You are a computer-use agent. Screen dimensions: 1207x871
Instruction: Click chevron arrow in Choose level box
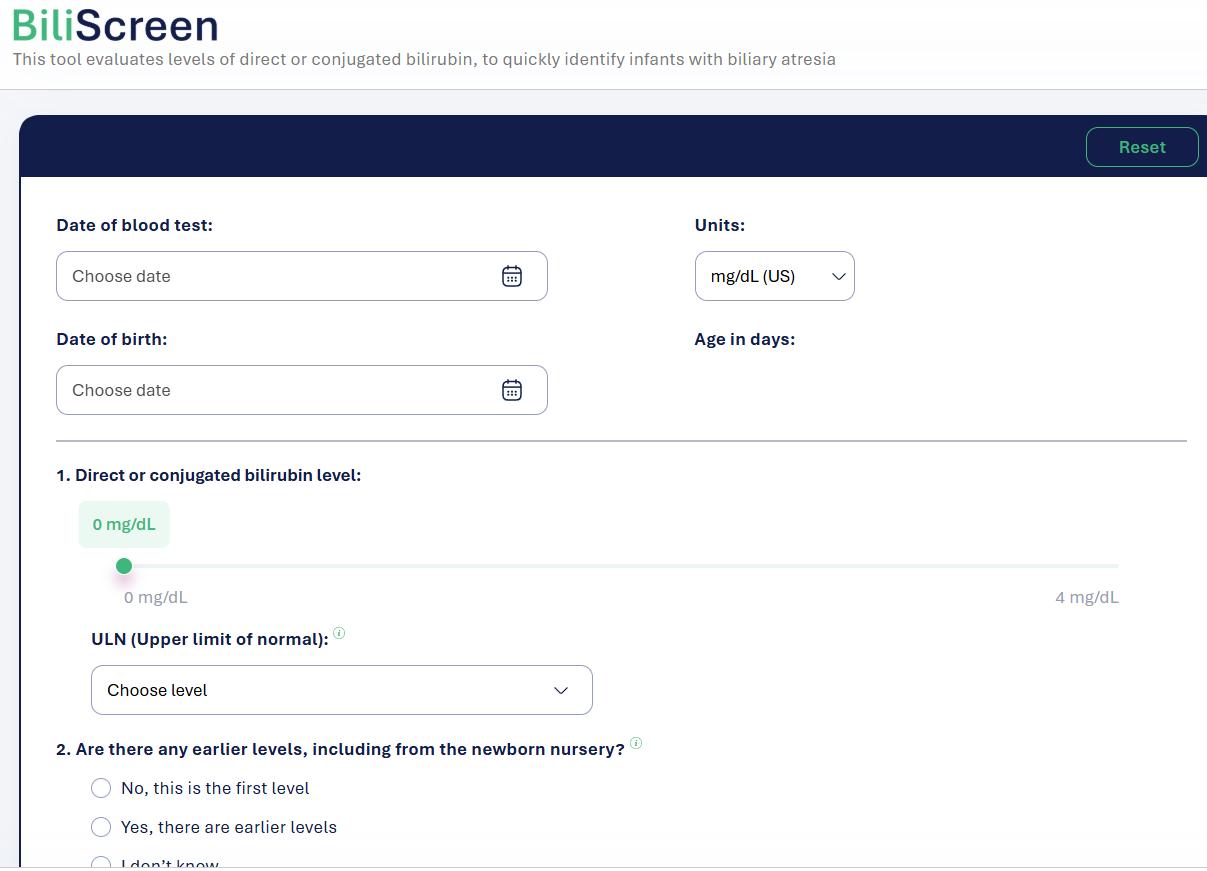561,691
